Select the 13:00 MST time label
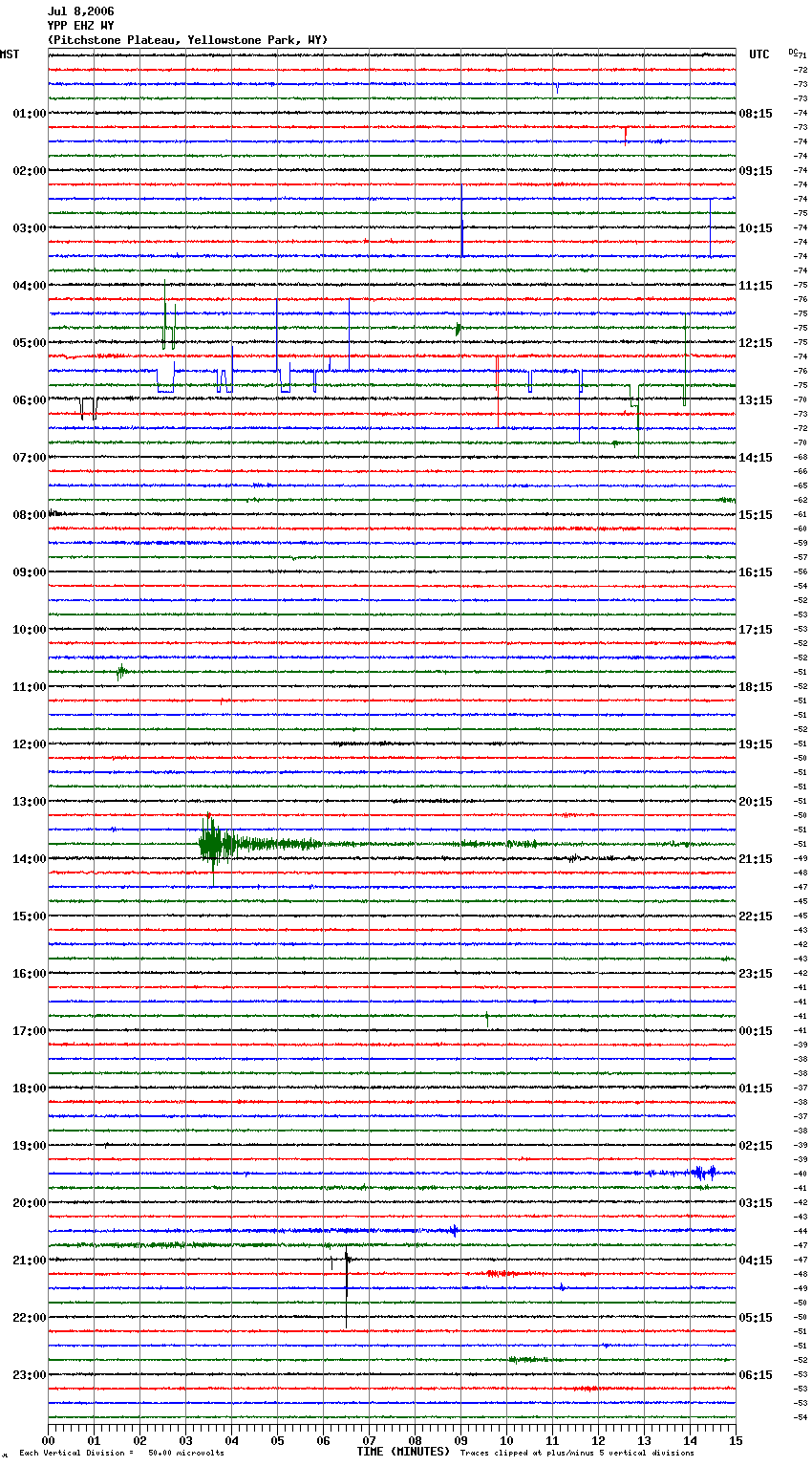This screenshot has height=1466, width=812. pos(30,802)
